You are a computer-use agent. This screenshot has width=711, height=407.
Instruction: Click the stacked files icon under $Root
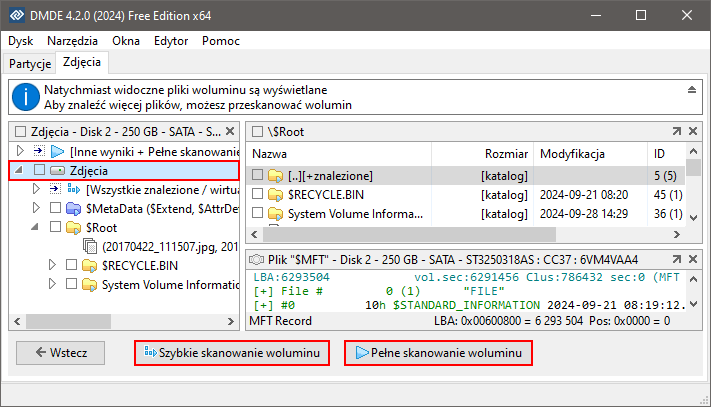pos(90,246)
